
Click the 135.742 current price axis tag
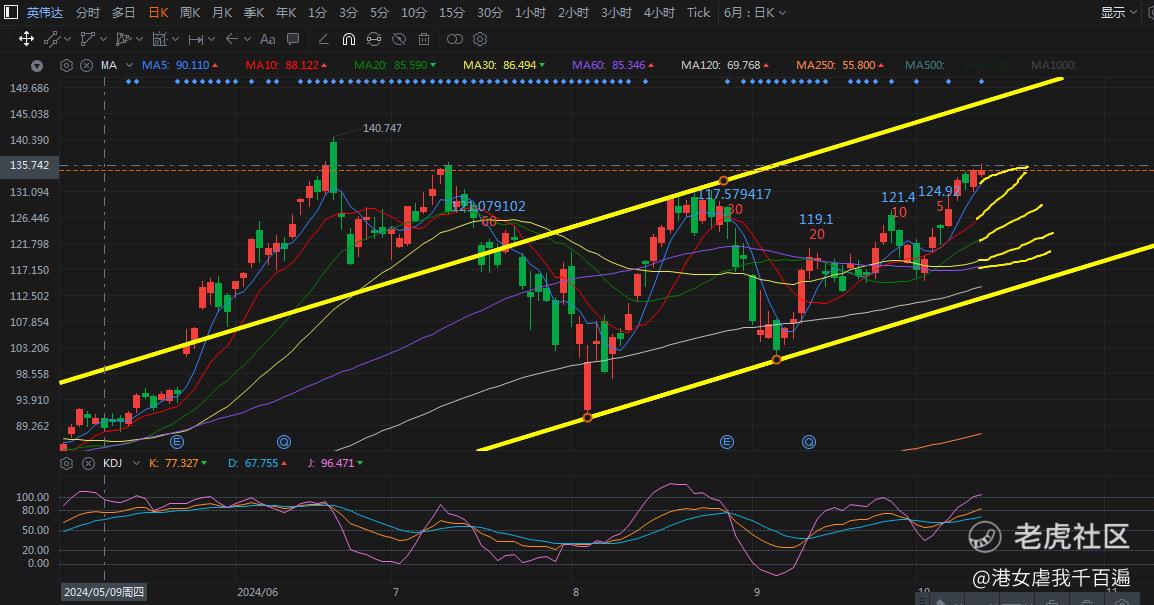click(29, 166)
